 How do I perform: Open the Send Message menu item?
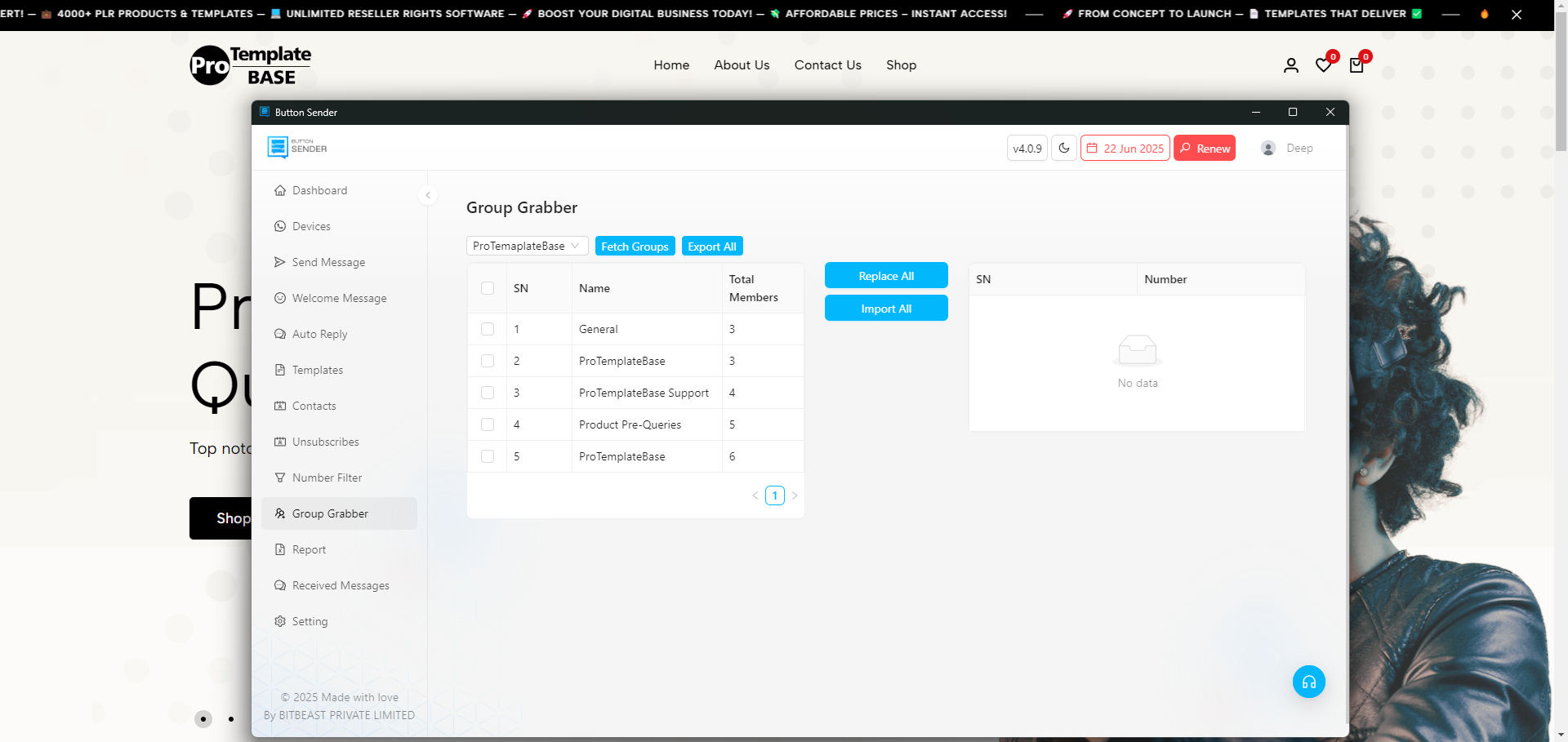click(339, 262)
